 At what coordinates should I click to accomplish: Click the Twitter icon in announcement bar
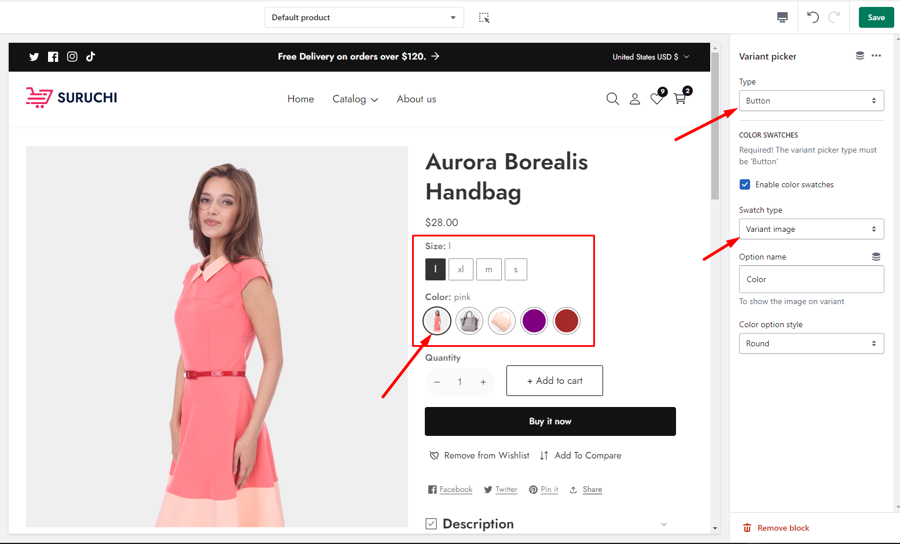pos(34,57)
